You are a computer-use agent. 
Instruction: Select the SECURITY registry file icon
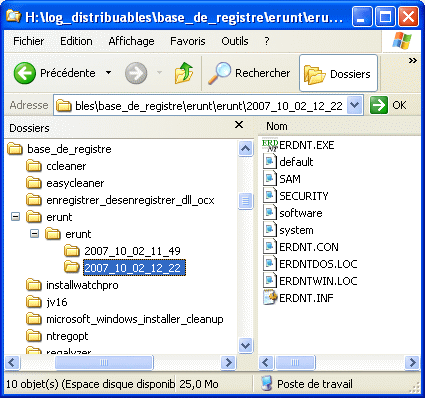pos(270,196)
